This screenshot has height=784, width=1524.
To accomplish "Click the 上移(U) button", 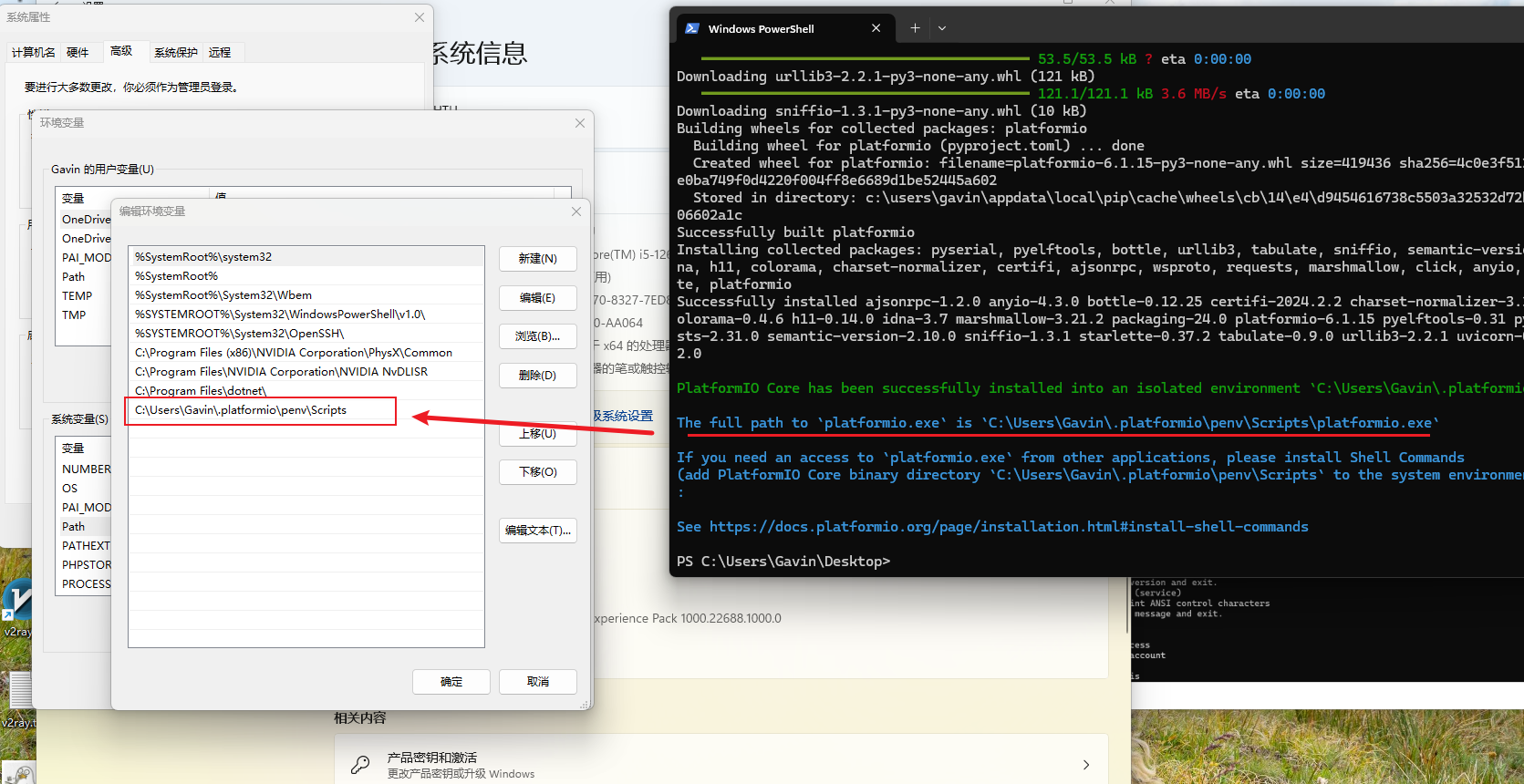I will click(x=538, y=434).
